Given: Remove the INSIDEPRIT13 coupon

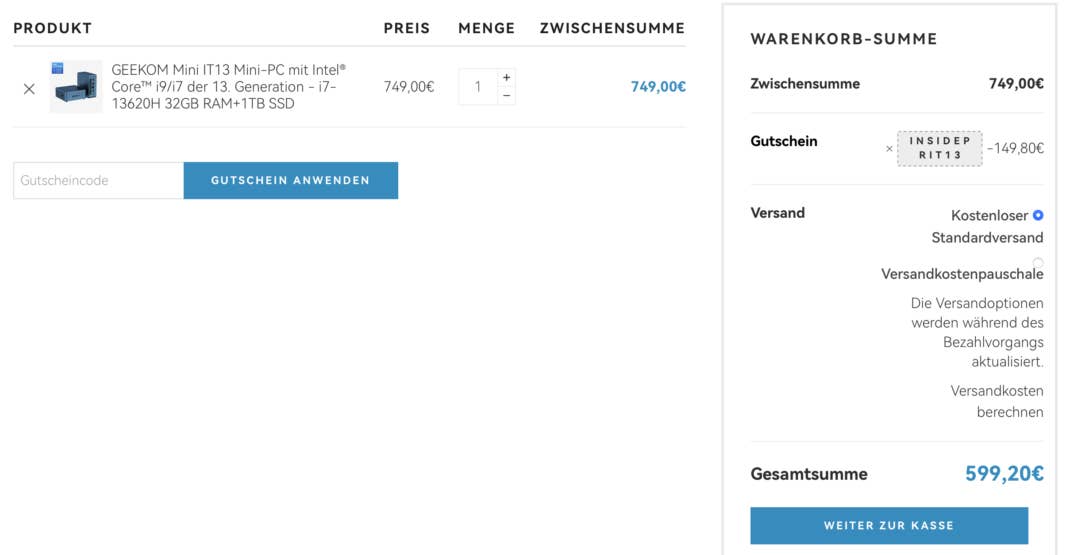Looking at the screenshot, I should [889, 149].
